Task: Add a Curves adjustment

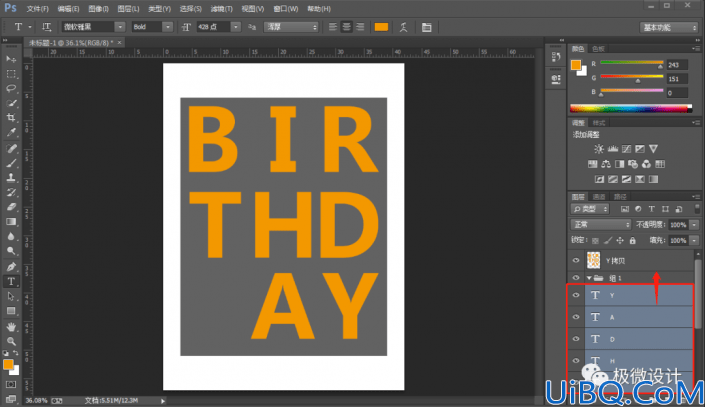Action: (626, 149)
